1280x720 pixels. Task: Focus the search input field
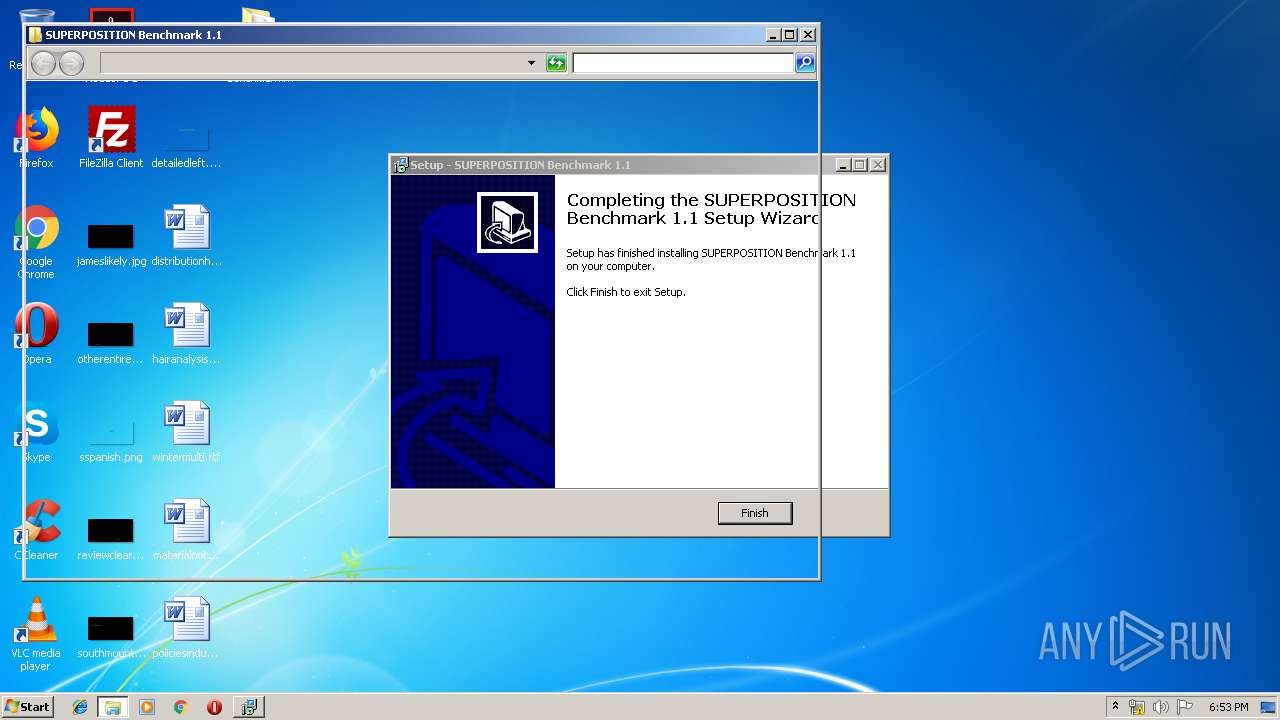tap(683, 64)
